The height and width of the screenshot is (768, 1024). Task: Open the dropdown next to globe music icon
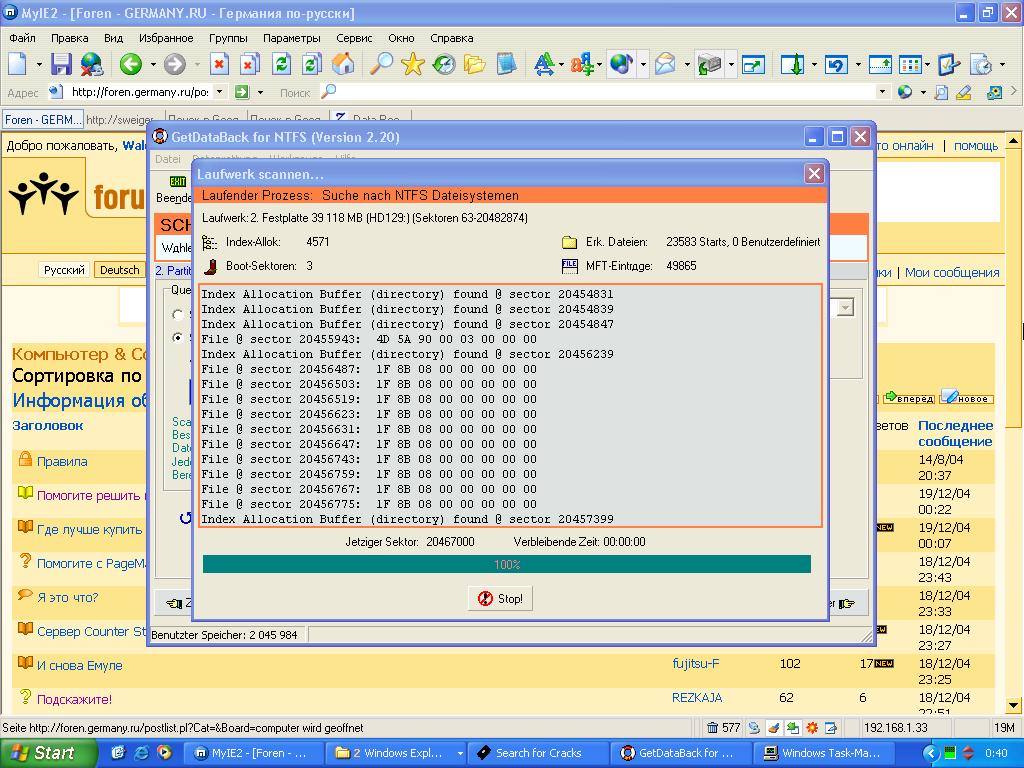pyautogui.click(x=643, y=65)
